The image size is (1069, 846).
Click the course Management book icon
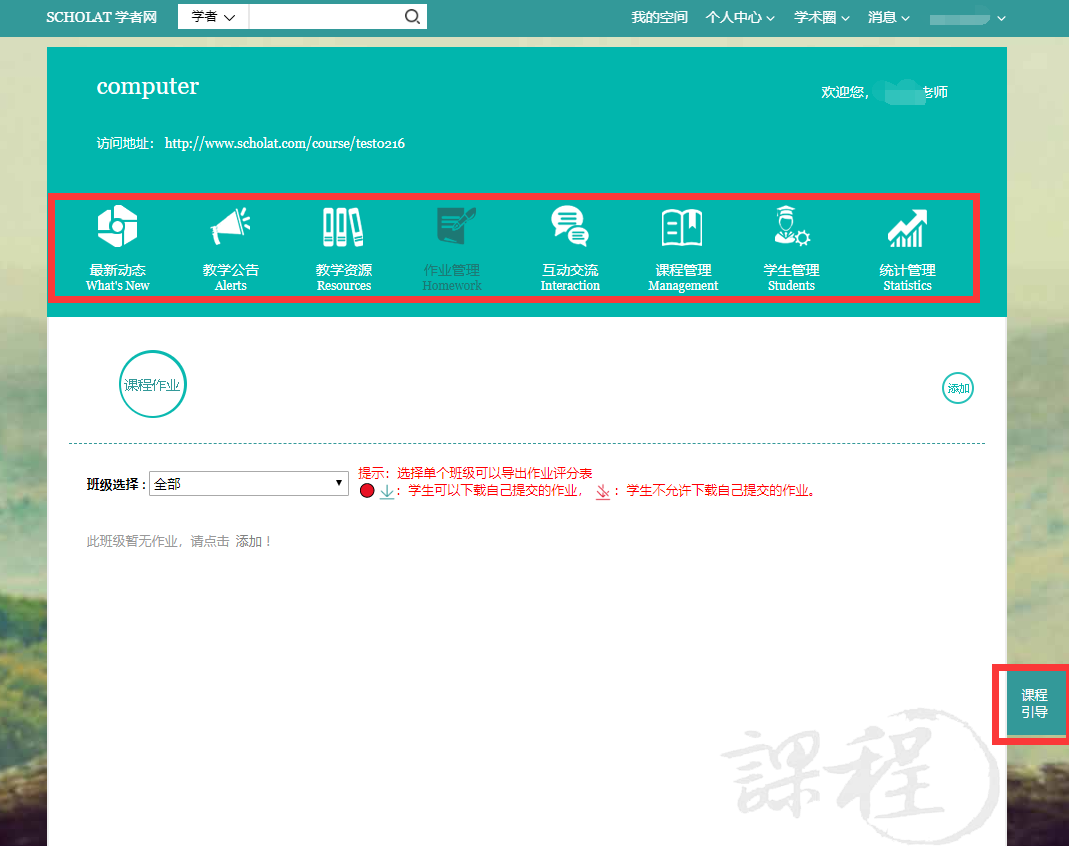[x=682, y=228]
